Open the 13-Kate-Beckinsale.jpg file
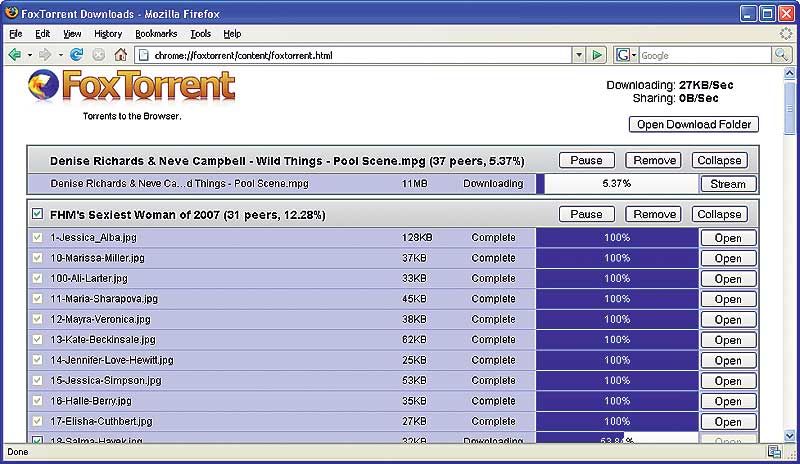 (x=728, y=340)
